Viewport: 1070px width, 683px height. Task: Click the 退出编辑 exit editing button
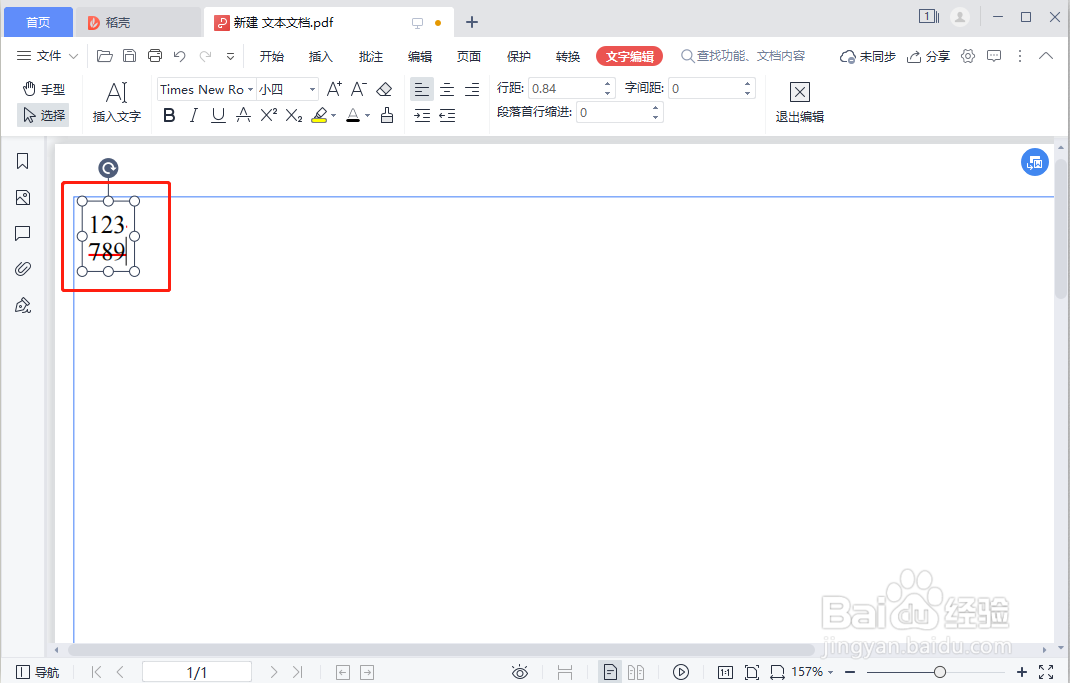pos(799,101)
